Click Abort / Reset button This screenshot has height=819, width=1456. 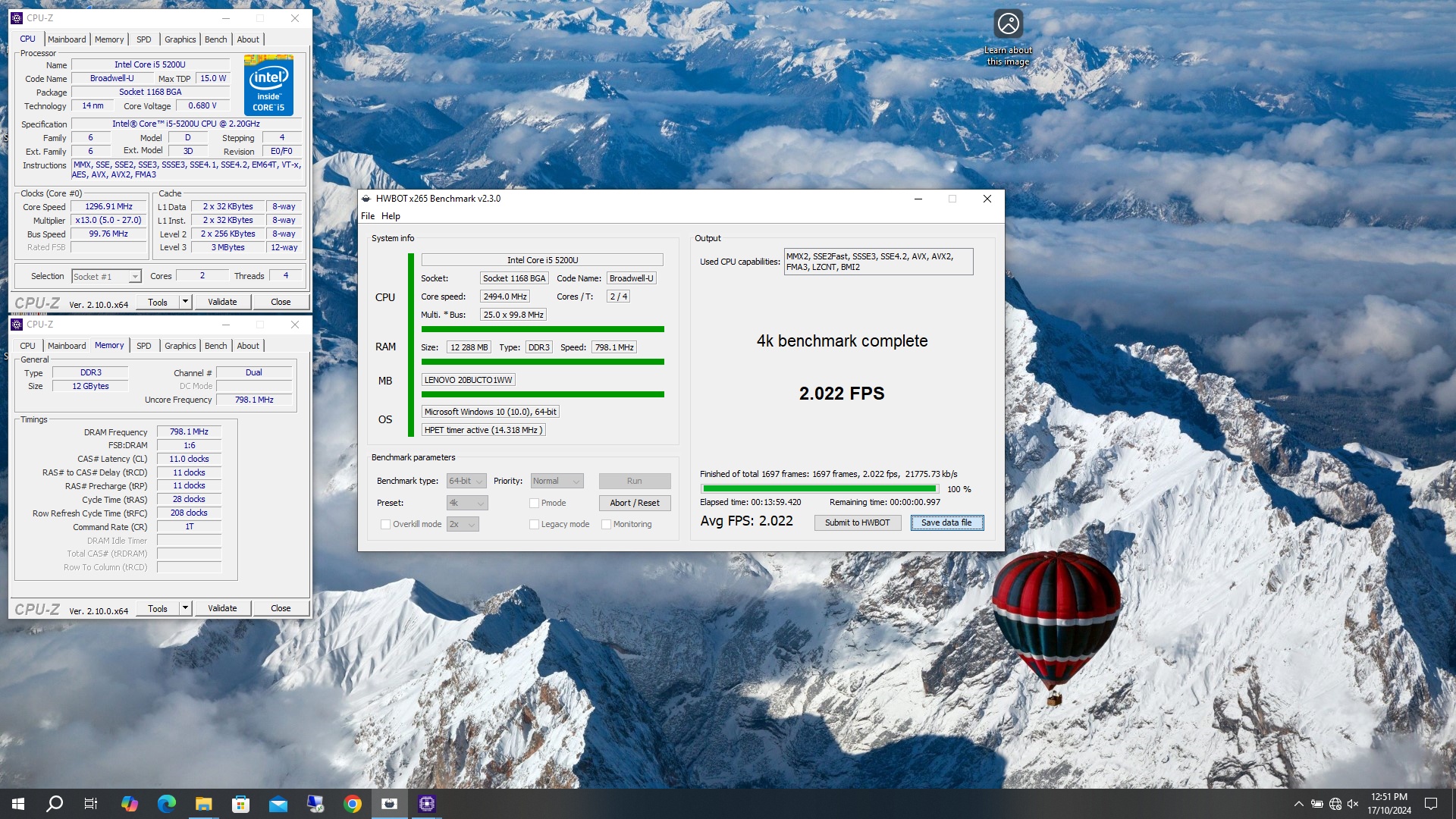[x=635, y=503]
